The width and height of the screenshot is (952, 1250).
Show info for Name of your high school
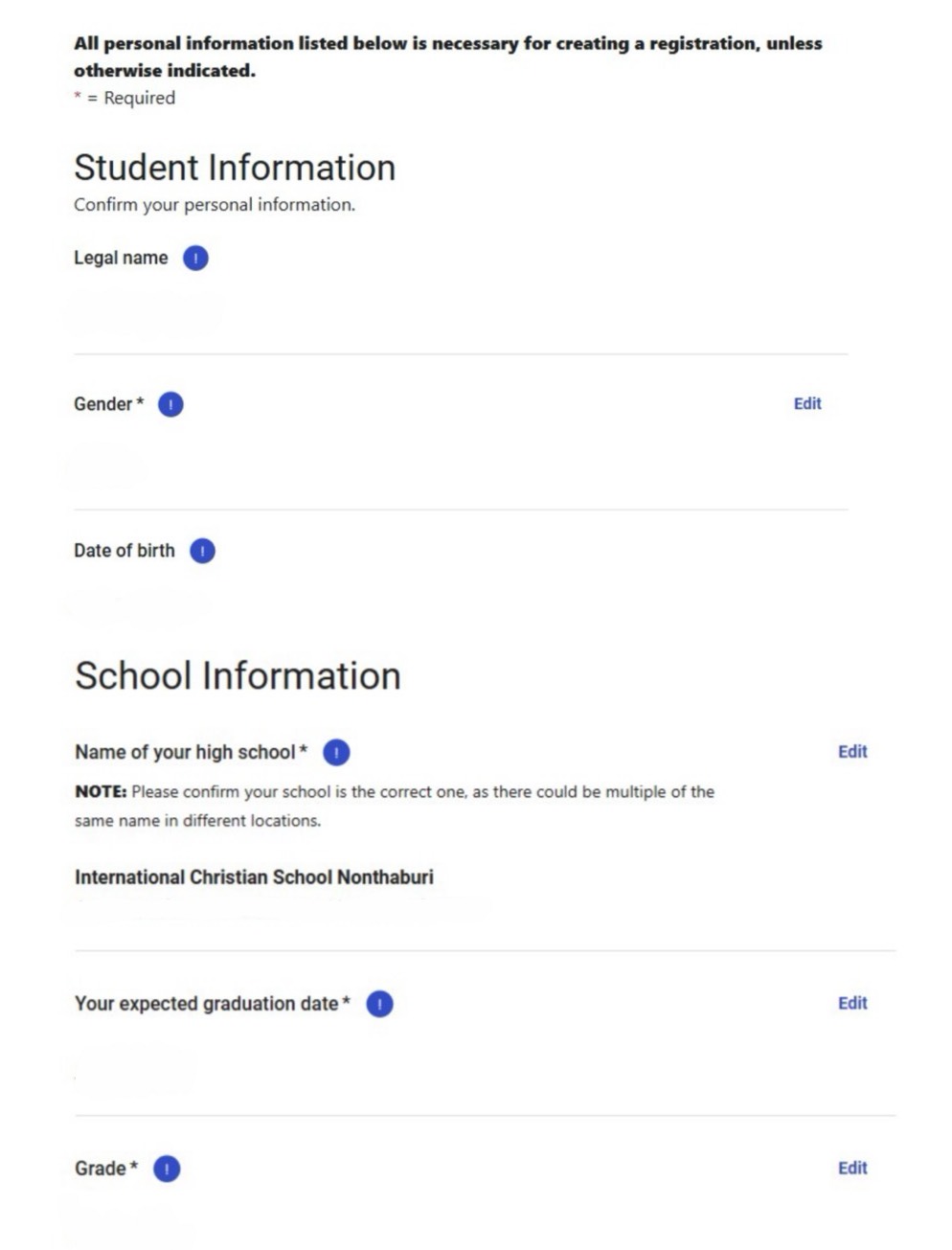336,753
